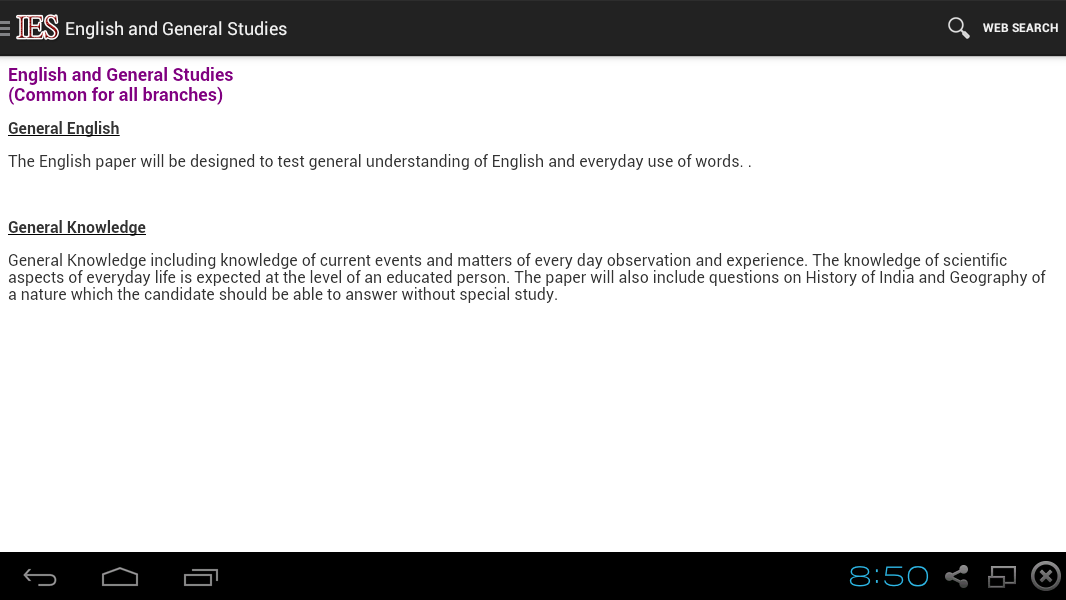Tap the 8:50 clock display

pos(889,577)
